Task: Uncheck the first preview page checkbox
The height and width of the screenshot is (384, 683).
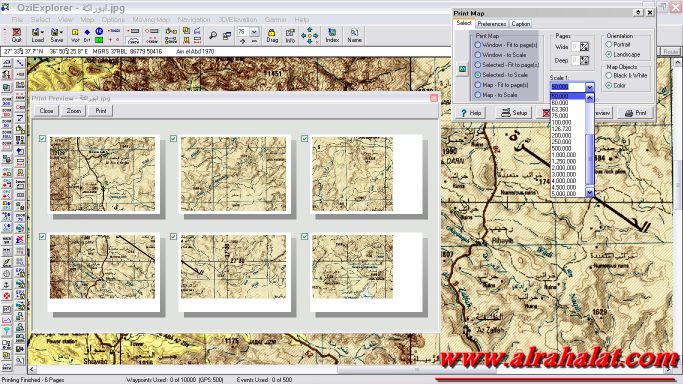Action: tap(42, 138)
